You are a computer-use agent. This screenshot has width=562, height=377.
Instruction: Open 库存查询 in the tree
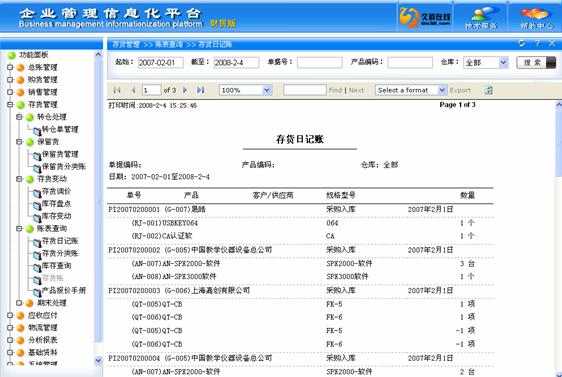click(x=56, y=266)
